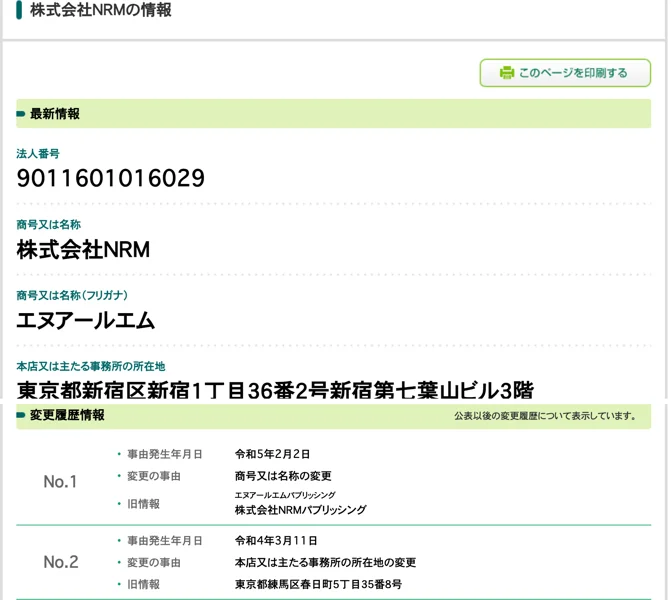Click the page title 株式会社NRMの情報

101,10
